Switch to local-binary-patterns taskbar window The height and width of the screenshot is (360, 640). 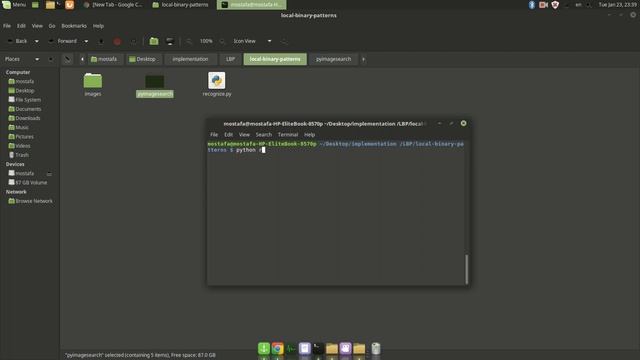click(x=181, y=5)
